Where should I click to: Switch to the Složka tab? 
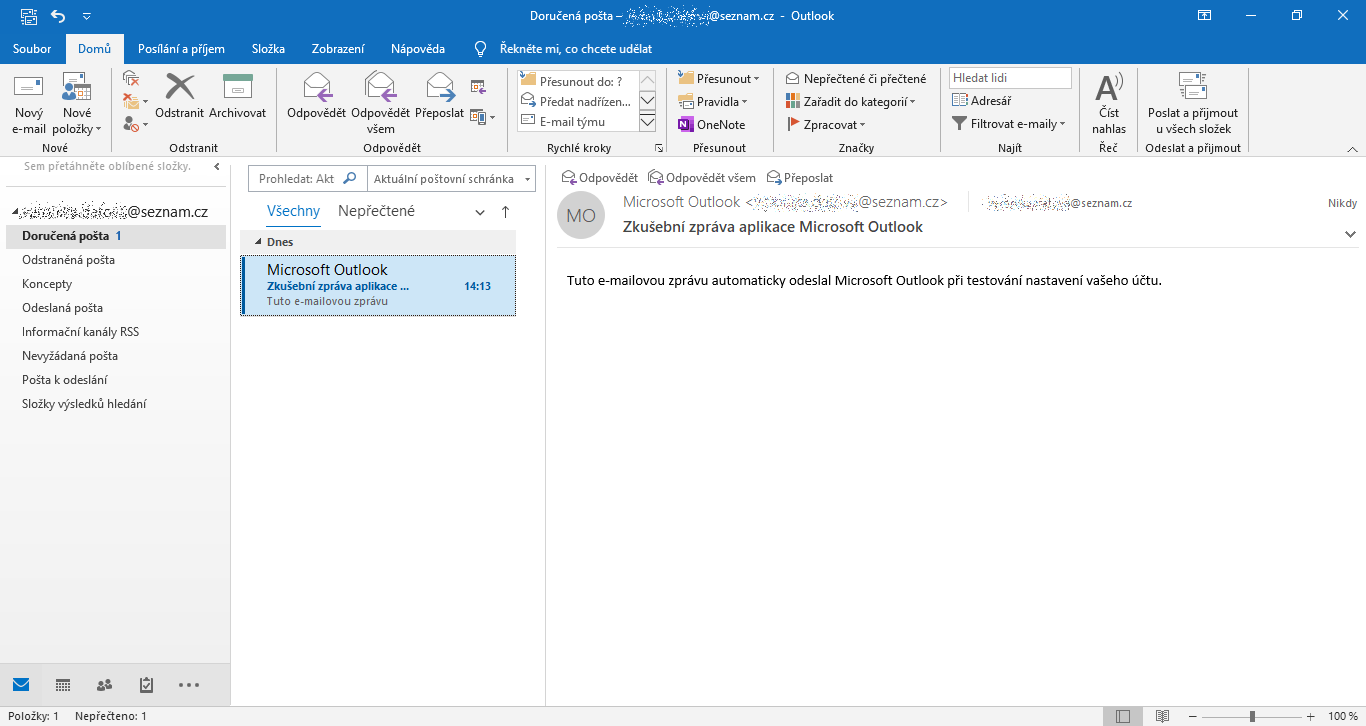pyautogui.click(x=268, y=49)
